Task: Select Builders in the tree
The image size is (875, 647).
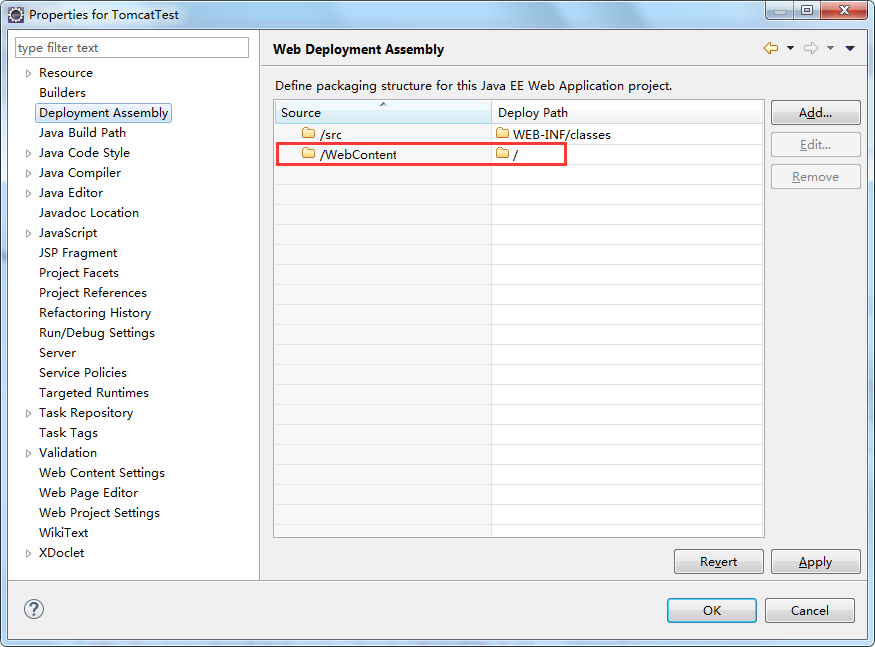Action: click(x=62, y=93)
